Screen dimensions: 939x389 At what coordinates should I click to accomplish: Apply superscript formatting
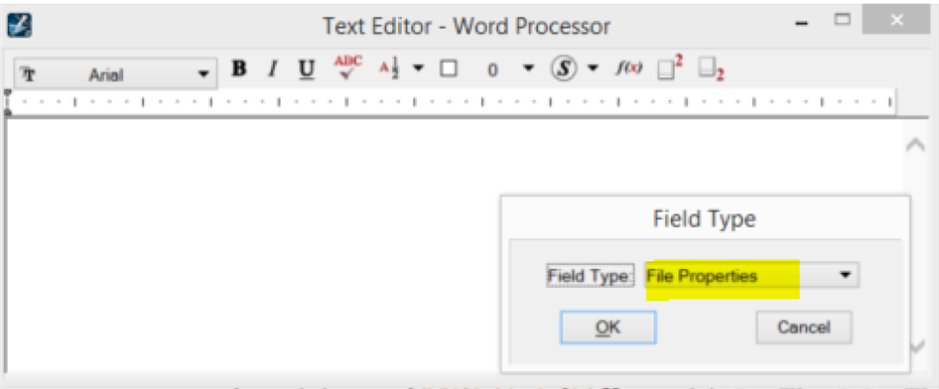click(670, 68)
